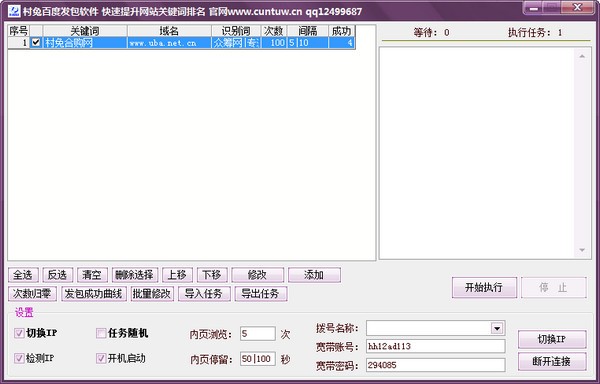This screenshot has width=600, height=384.
Task: Click the 添加 button
Action: 314,275
